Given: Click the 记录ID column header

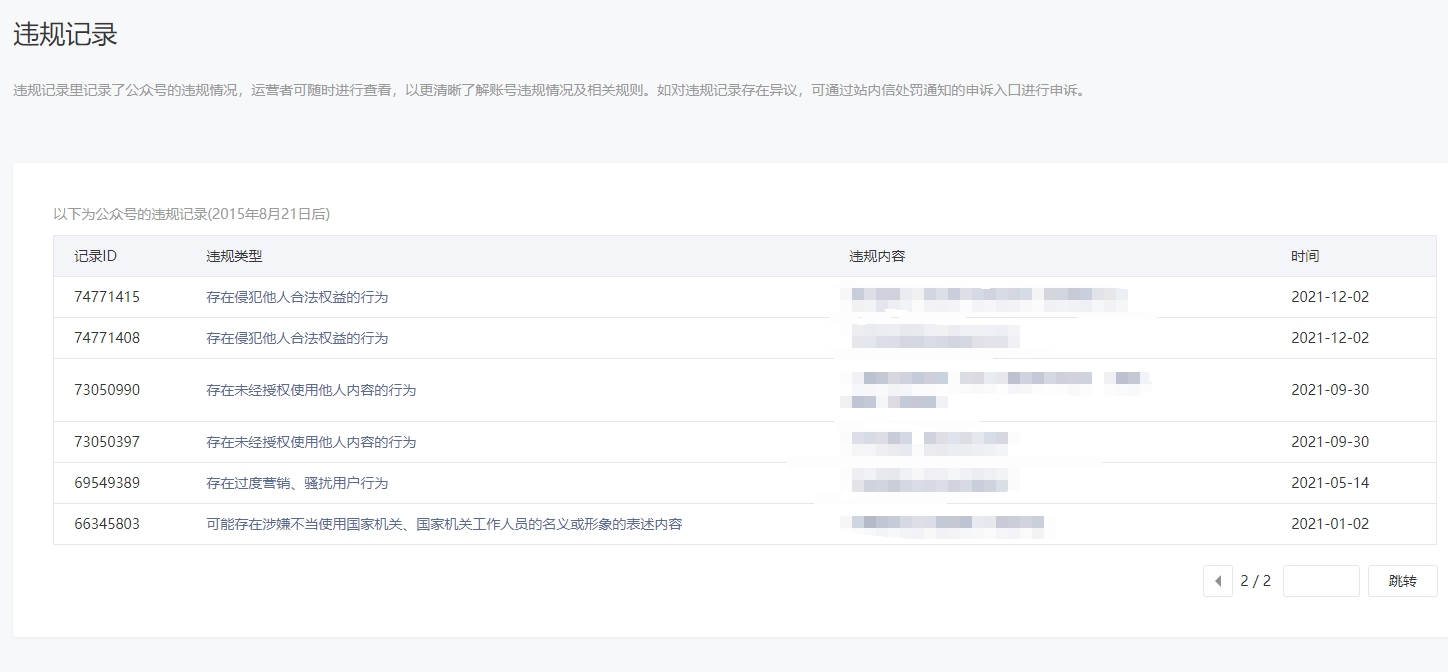Looking at the screenshot, I should pos(96,256).
